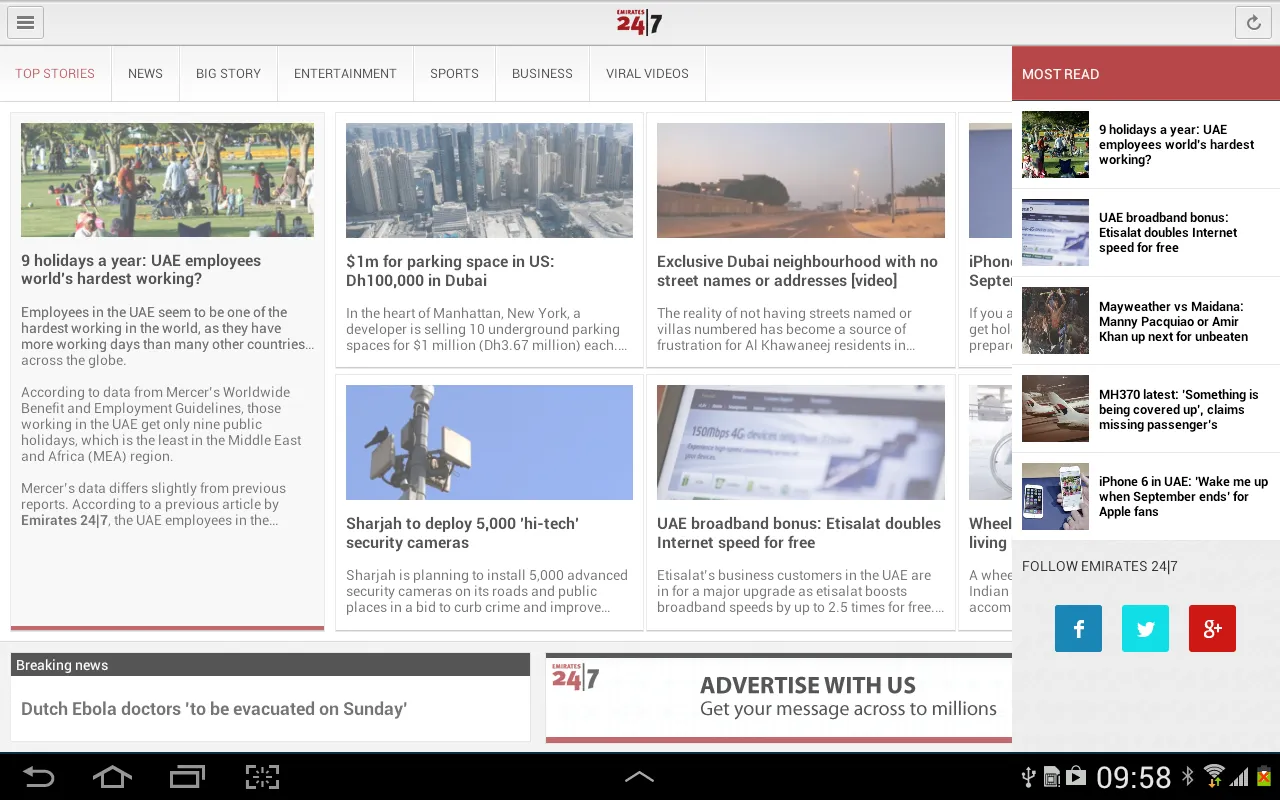Tap the 'Follow Emirates 24|7' text
Image resolution: width=1280 pixels, height=800 pixels.
pyautogui.click(x=1100, y=566)
